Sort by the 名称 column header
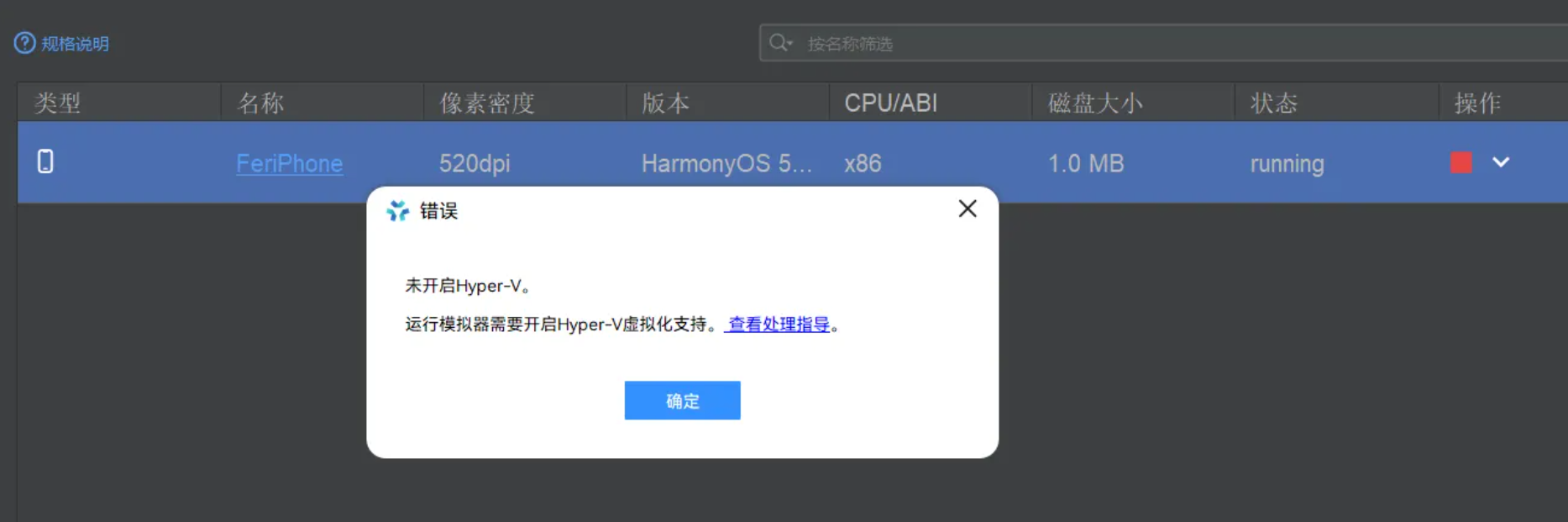 click(x=260, y=103)
